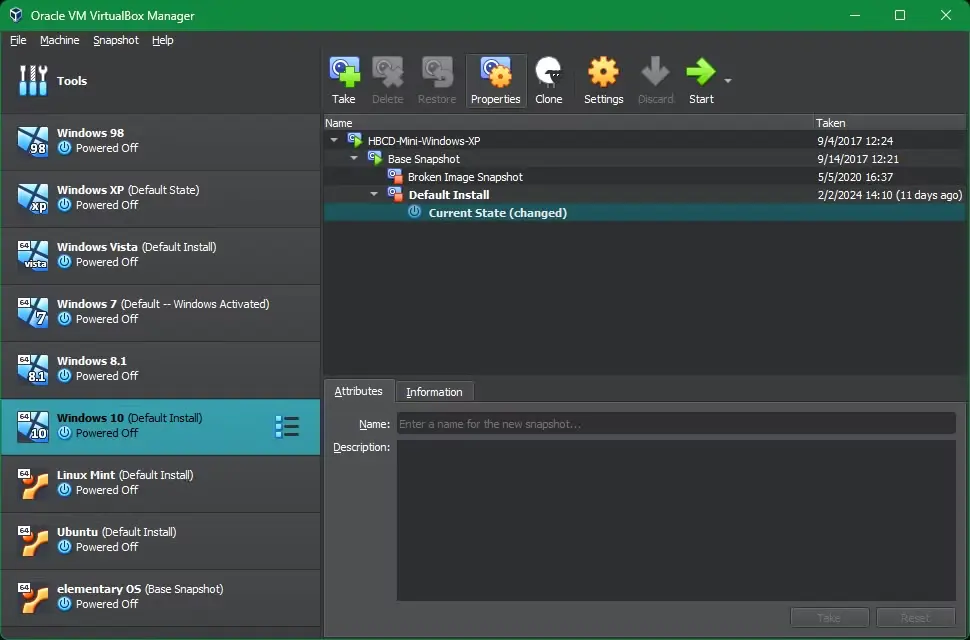Viewport: 970px width, 640px height.
Task: Click the Clone sheep icon
Action: (549, 72)
